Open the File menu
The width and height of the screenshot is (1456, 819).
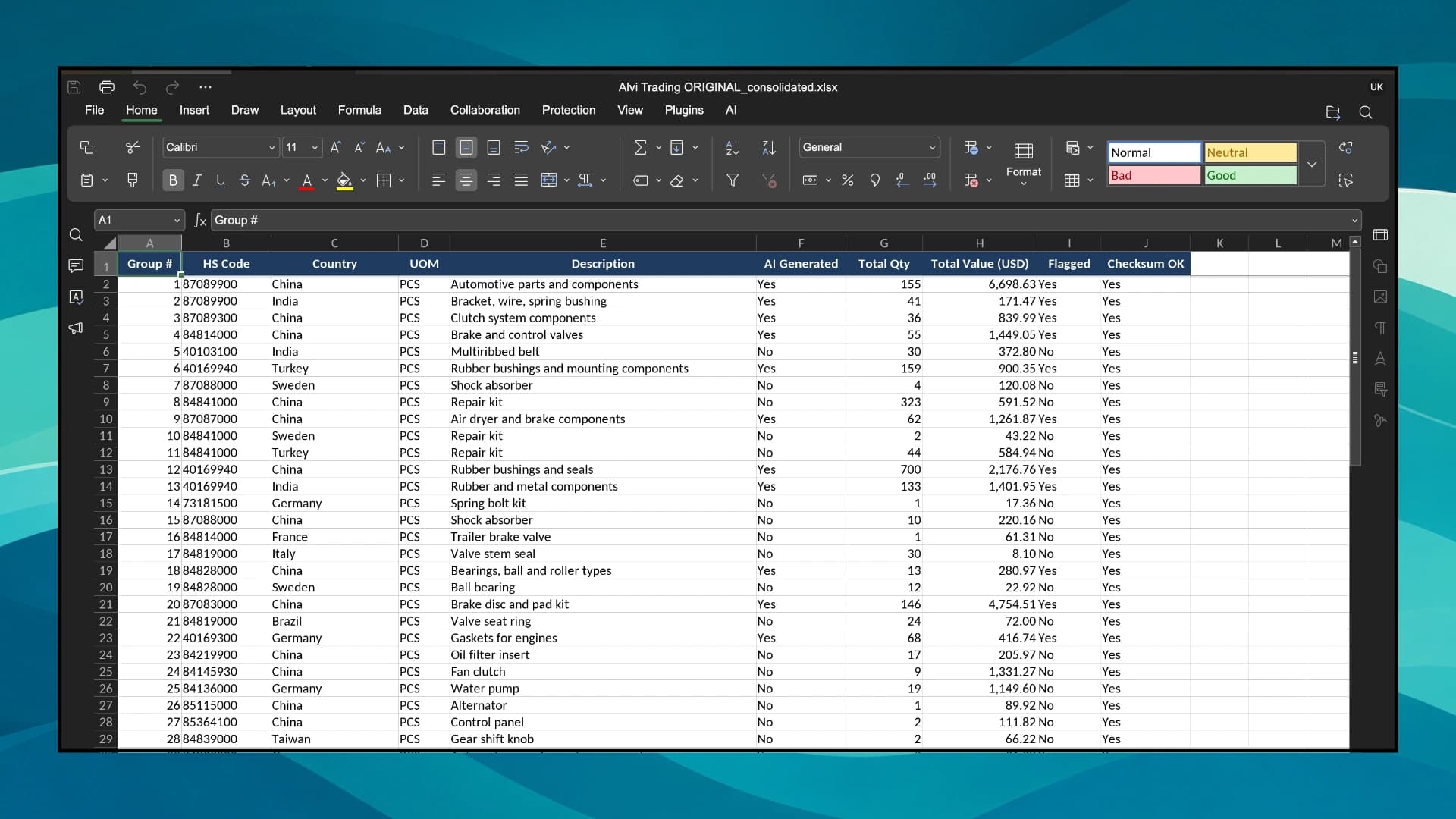coord(95,110)
